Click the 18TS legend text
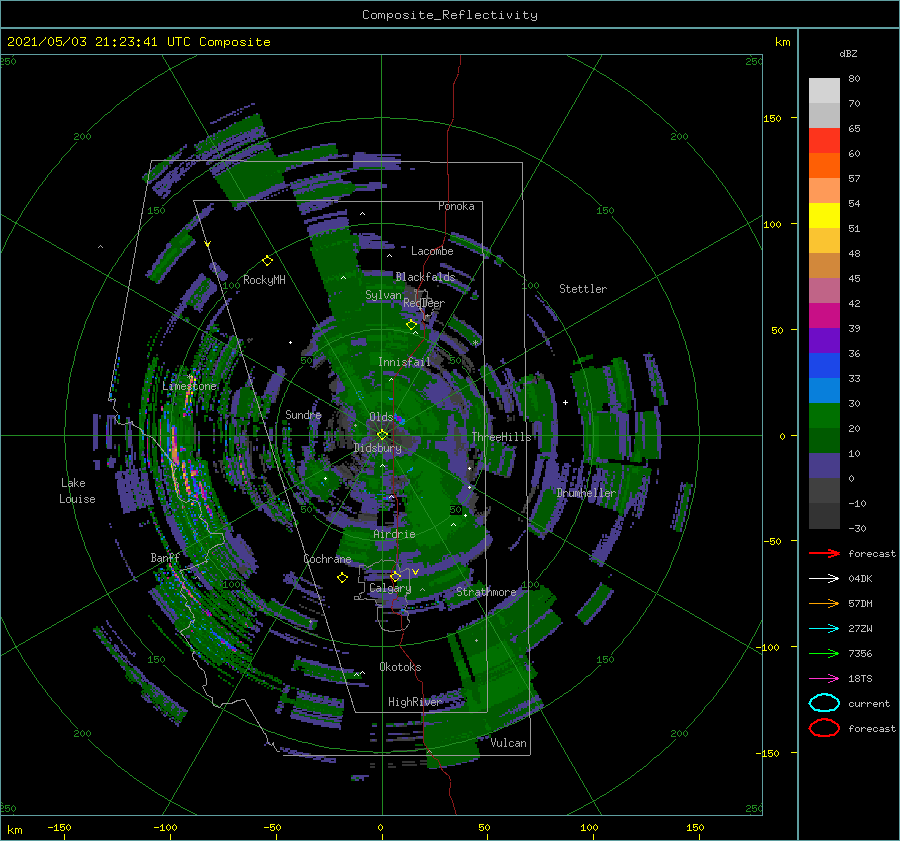Screen dimensions: 900x841 [860, 679]
